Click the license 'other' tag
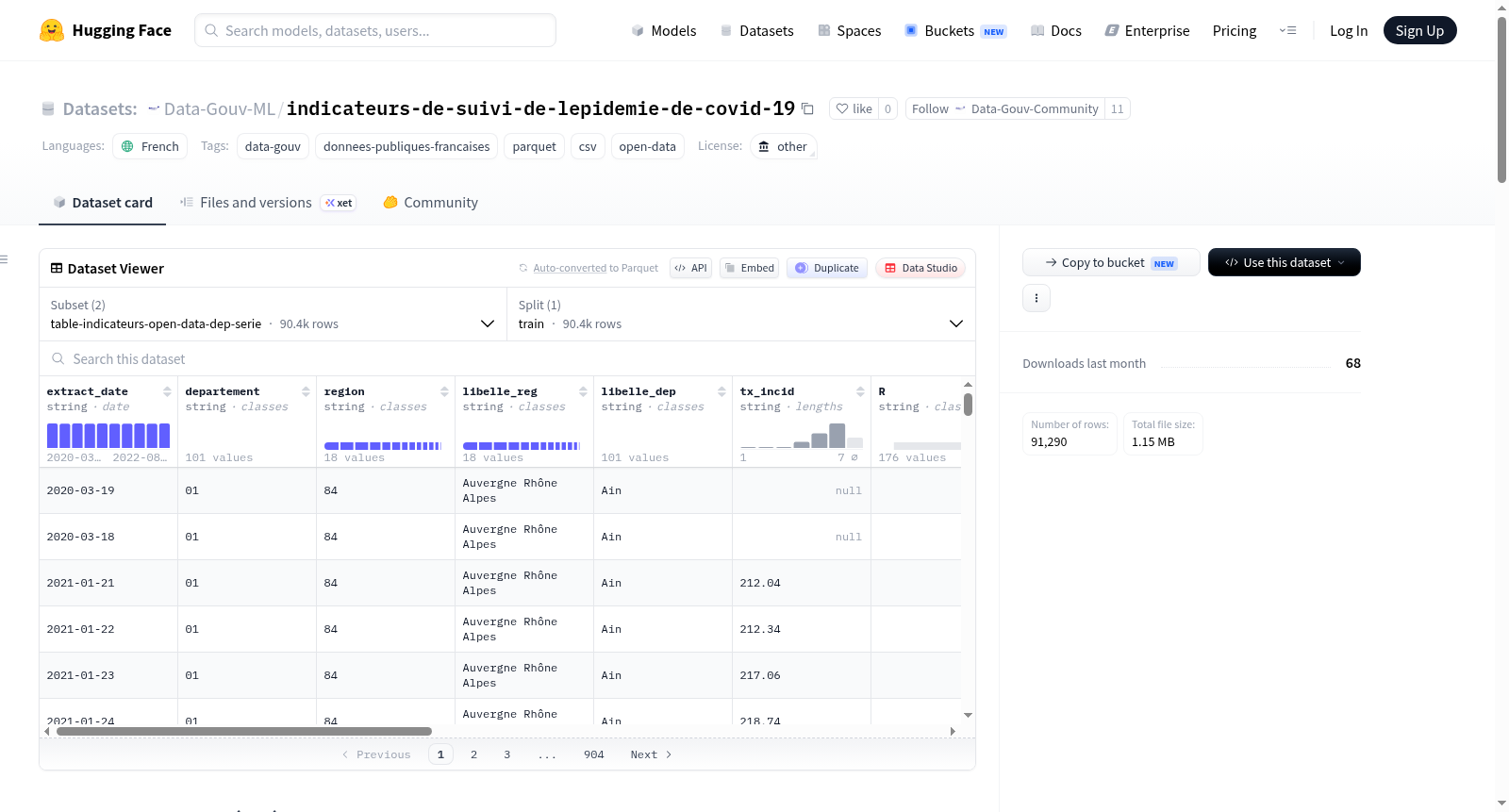Screen dimensions: 1509x812 coord(783,146)
